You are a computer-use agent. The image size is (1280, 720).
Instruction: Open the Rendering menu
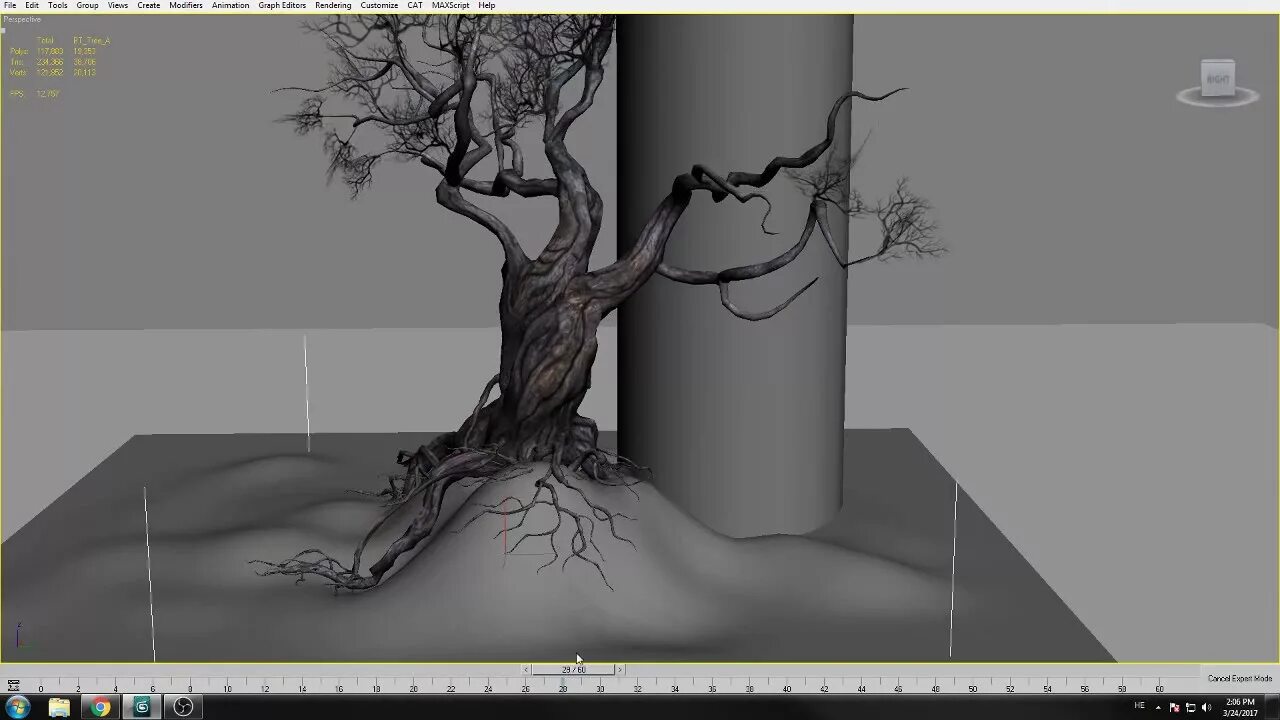[333, 6]
